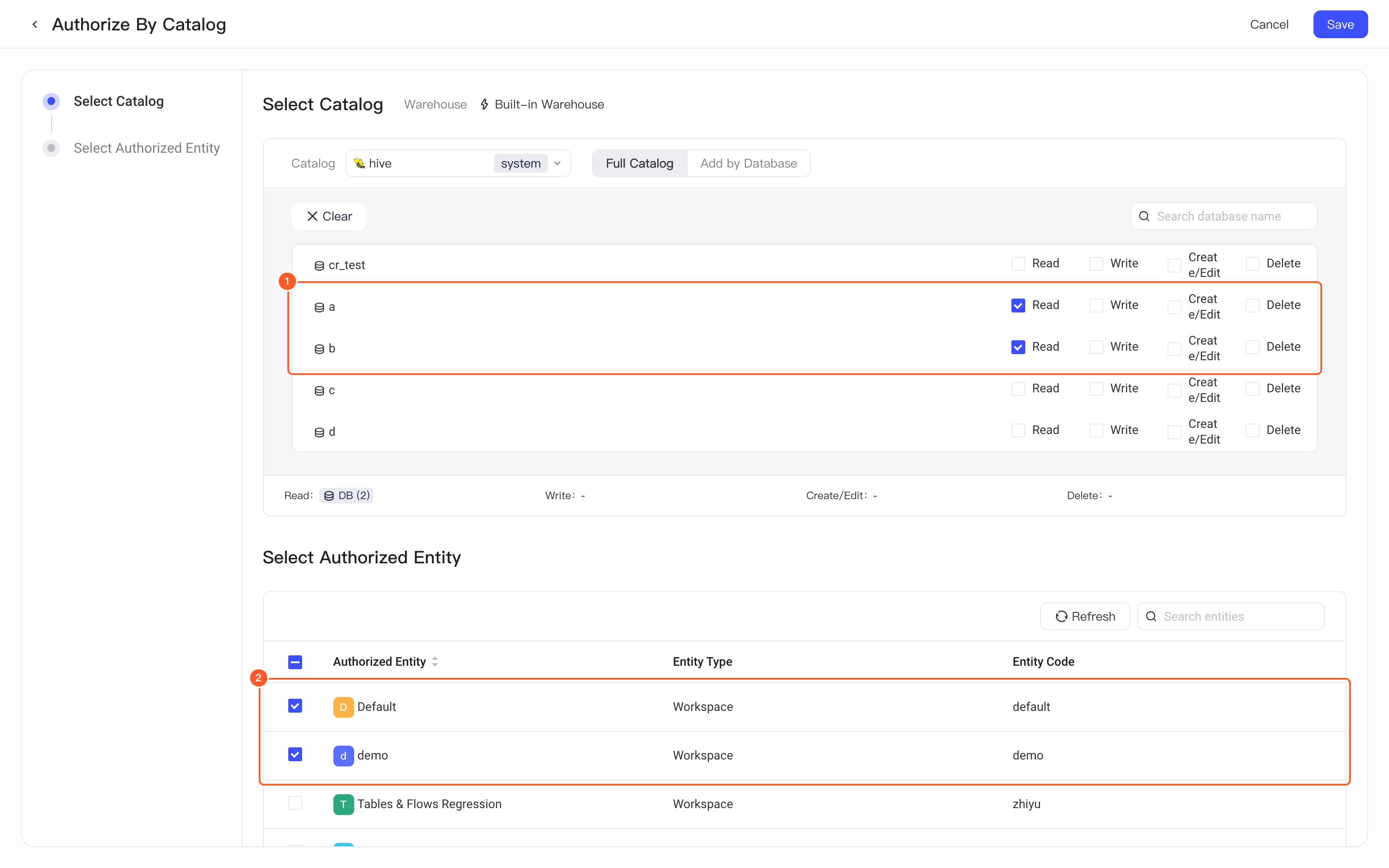Click the 'Entity Type' column header
This screenshot has width=1389, height=868.
tap(703, 661)
